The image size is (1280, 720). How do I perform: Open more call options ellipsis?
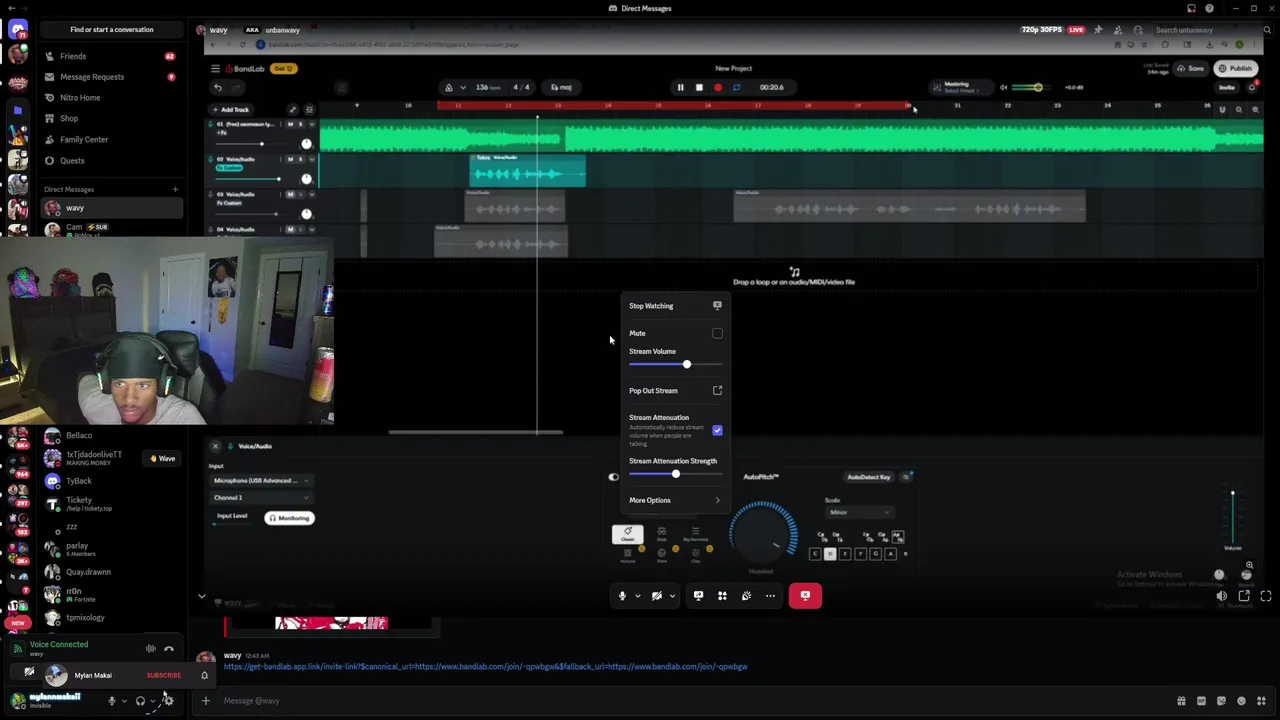[x=770, y=596]
